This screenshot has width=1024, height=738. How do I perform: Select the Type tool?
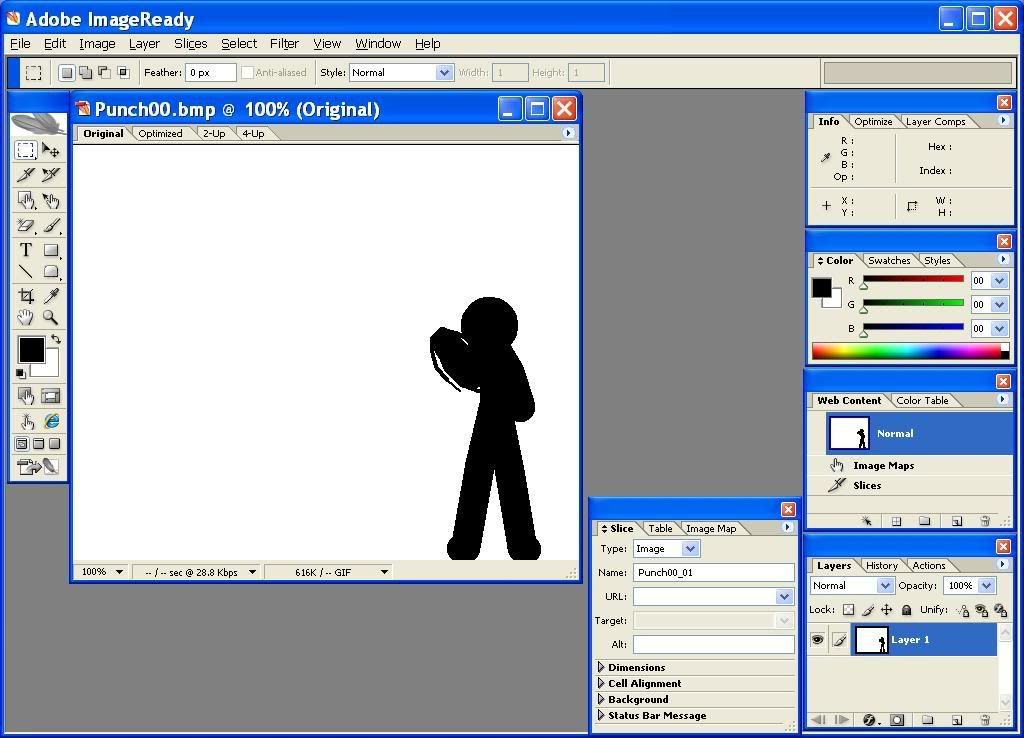(26, 250)
